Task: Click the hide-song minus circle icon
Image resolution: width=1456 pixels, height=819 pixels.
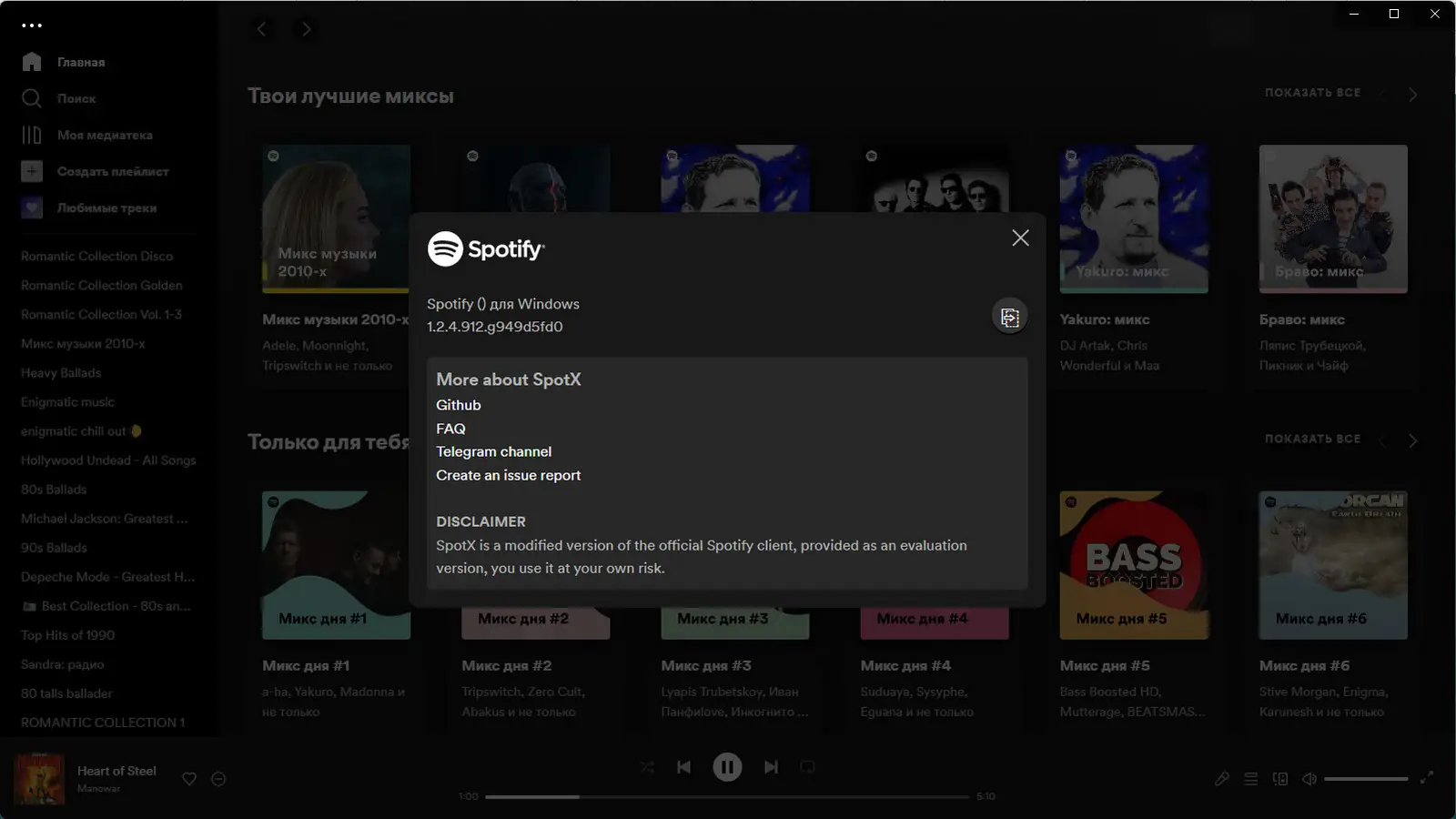Action: pos(218,779)
